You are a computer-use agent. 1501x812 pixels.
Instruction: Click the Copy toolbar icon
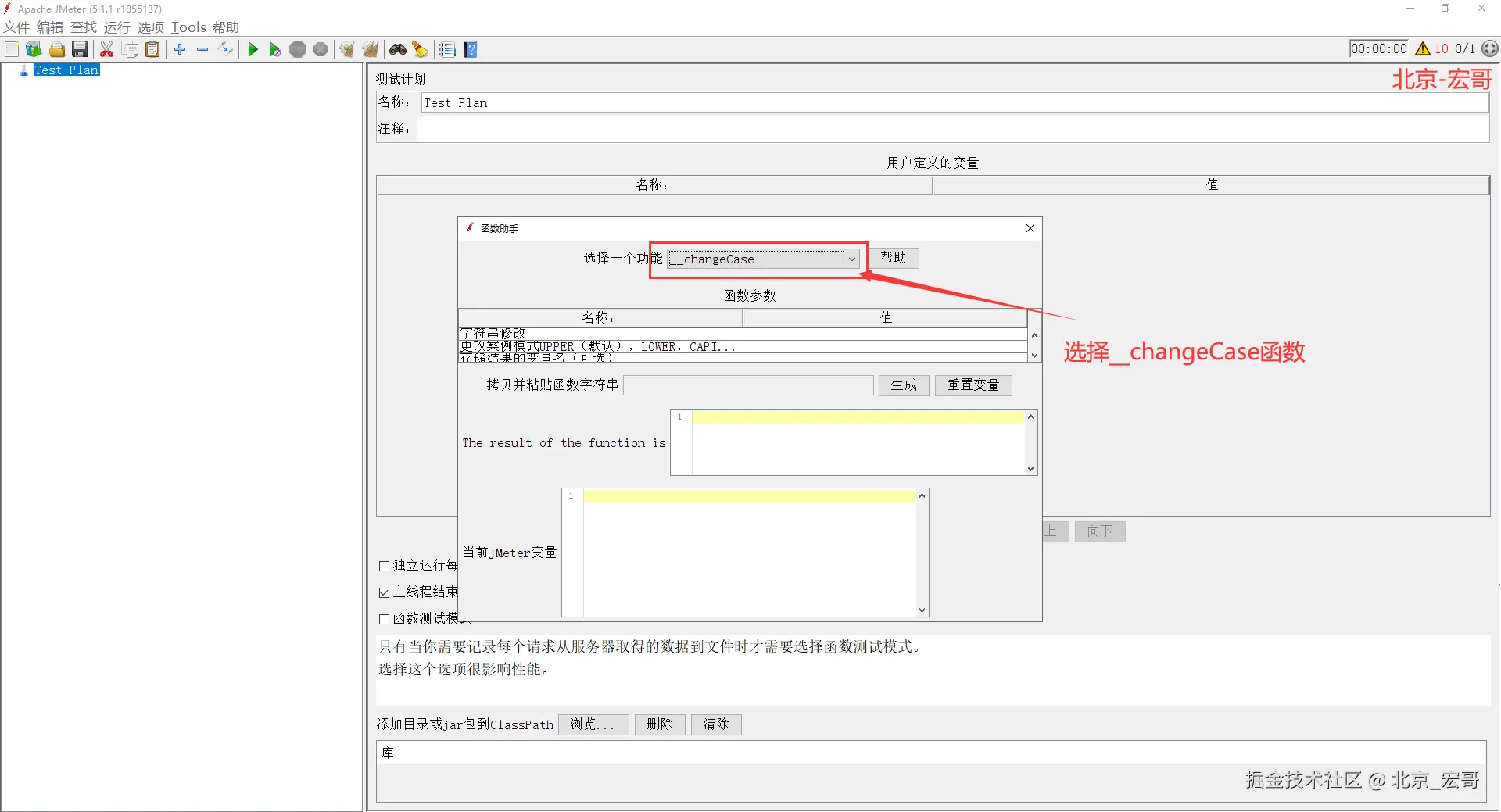(131, 49)
